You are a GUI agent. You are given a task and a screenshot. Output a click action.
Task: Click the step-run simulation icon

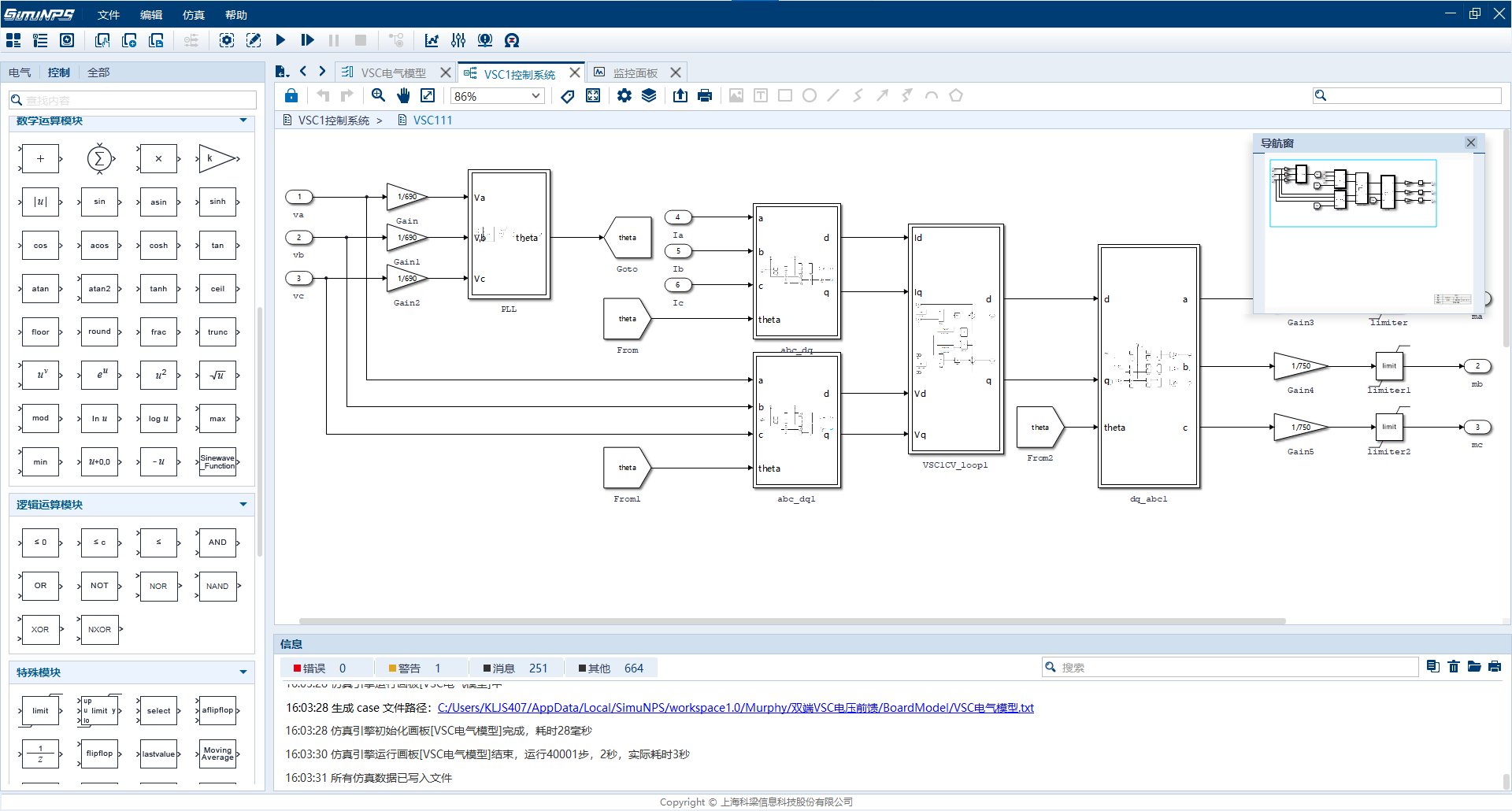[307, 40]
